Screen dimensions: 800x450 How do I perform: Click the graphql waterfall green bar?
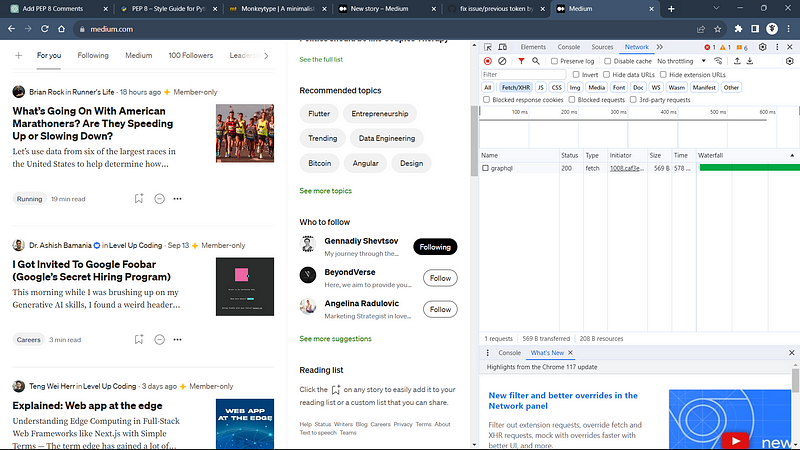[749, 167]
